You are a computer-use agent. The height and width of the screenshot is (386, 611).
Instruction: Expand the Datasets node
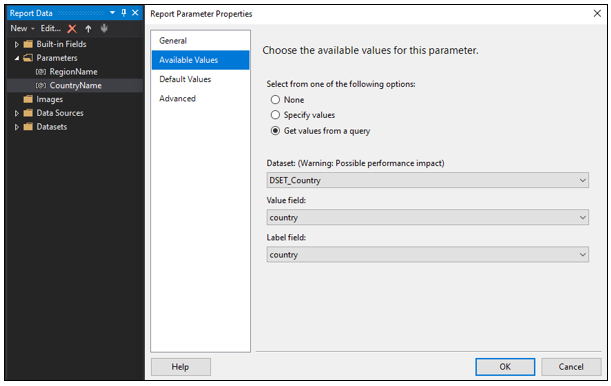coord(16,127)
